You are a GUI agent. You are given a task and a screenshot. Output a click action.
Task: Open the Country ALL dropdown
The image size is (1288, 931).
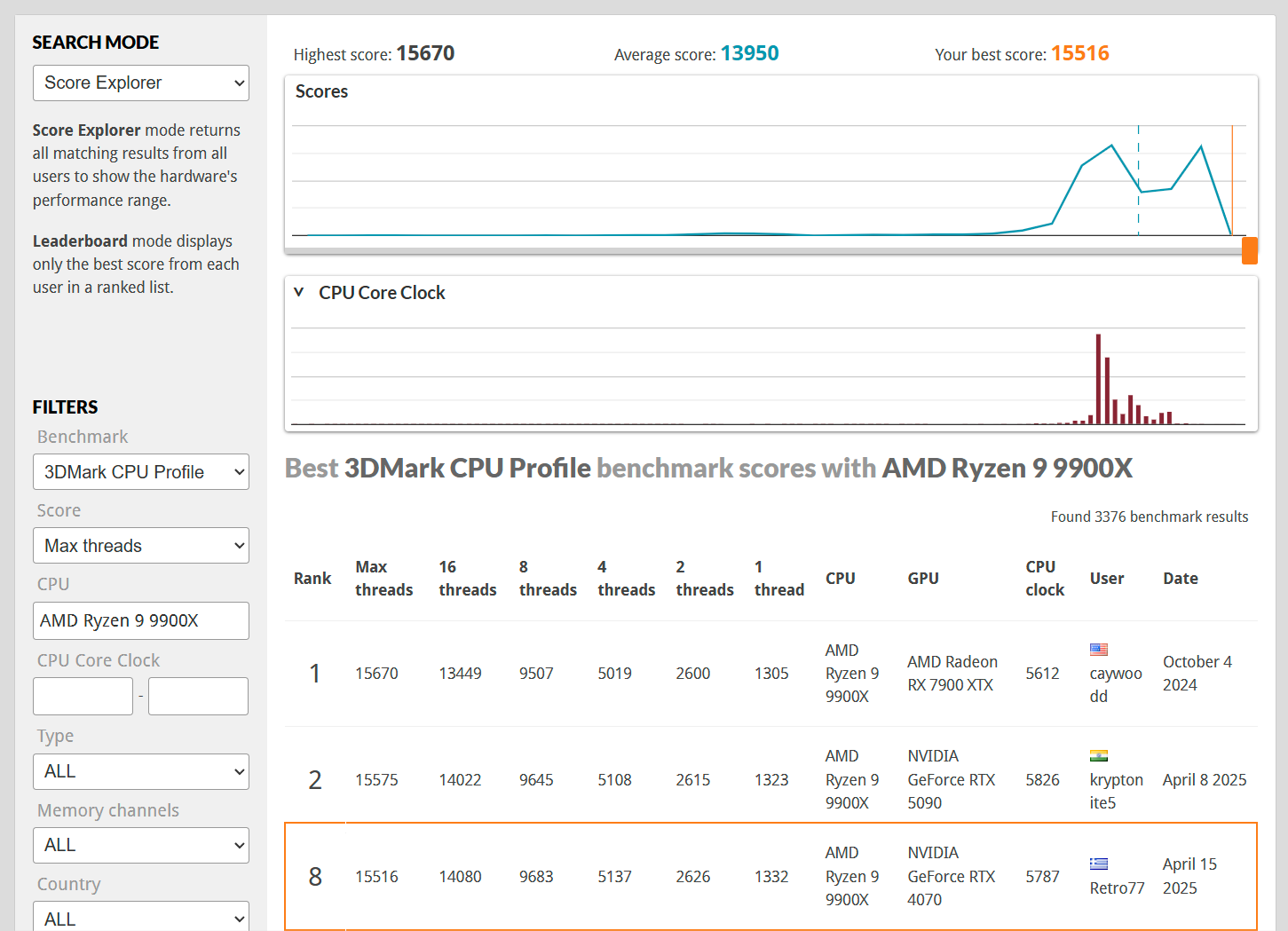click(x=141, y=917)
